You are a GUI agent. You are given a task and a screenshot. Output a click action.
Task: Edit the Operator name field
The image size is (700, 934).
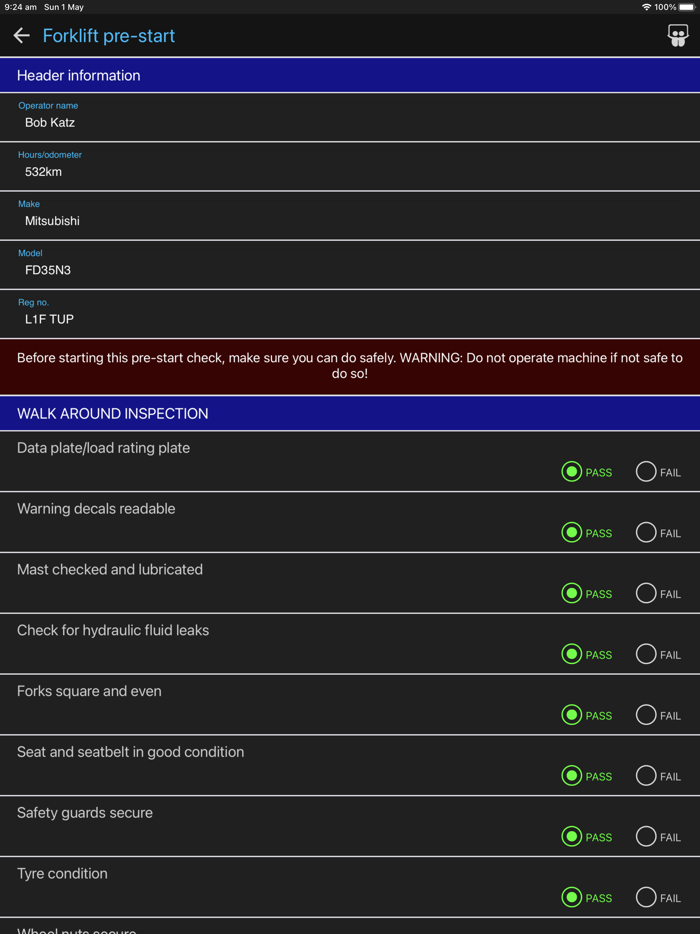click(350, 122)
